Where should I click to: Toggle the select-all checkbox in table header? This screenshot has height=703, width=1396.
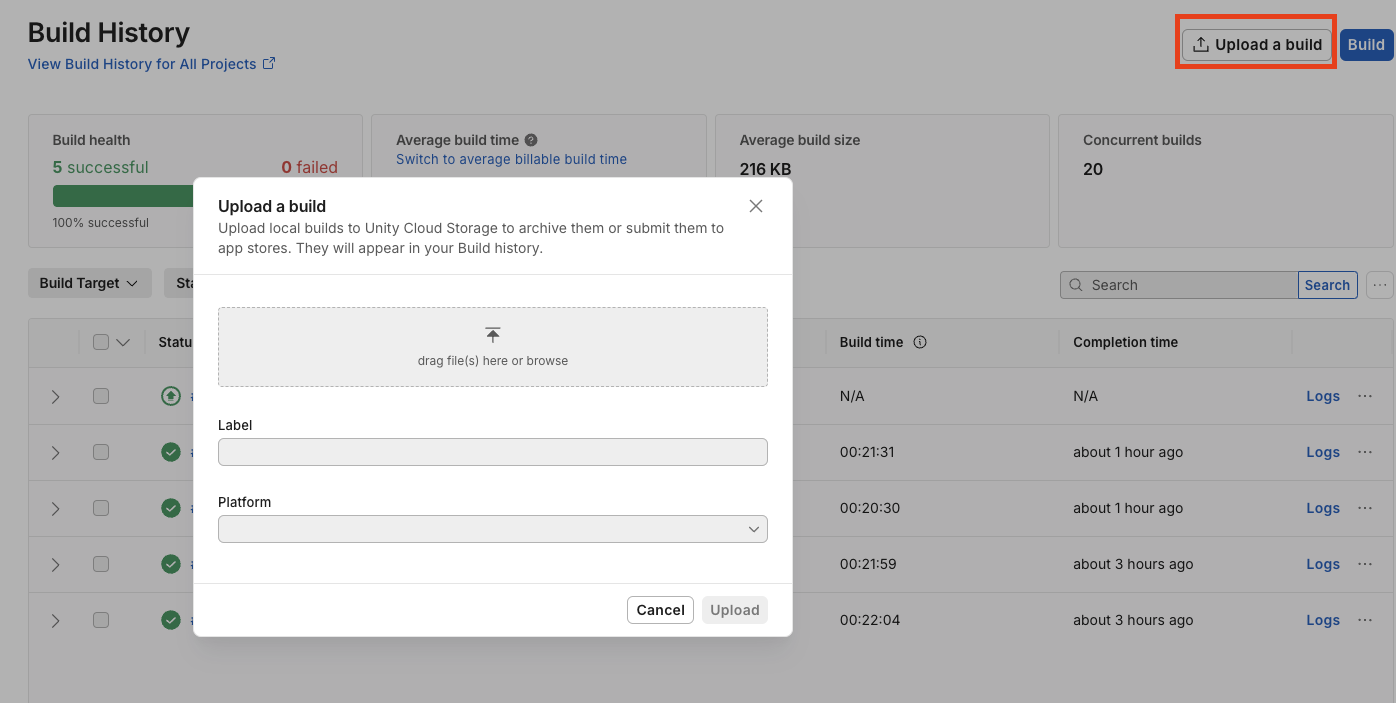tap(101, 342)
